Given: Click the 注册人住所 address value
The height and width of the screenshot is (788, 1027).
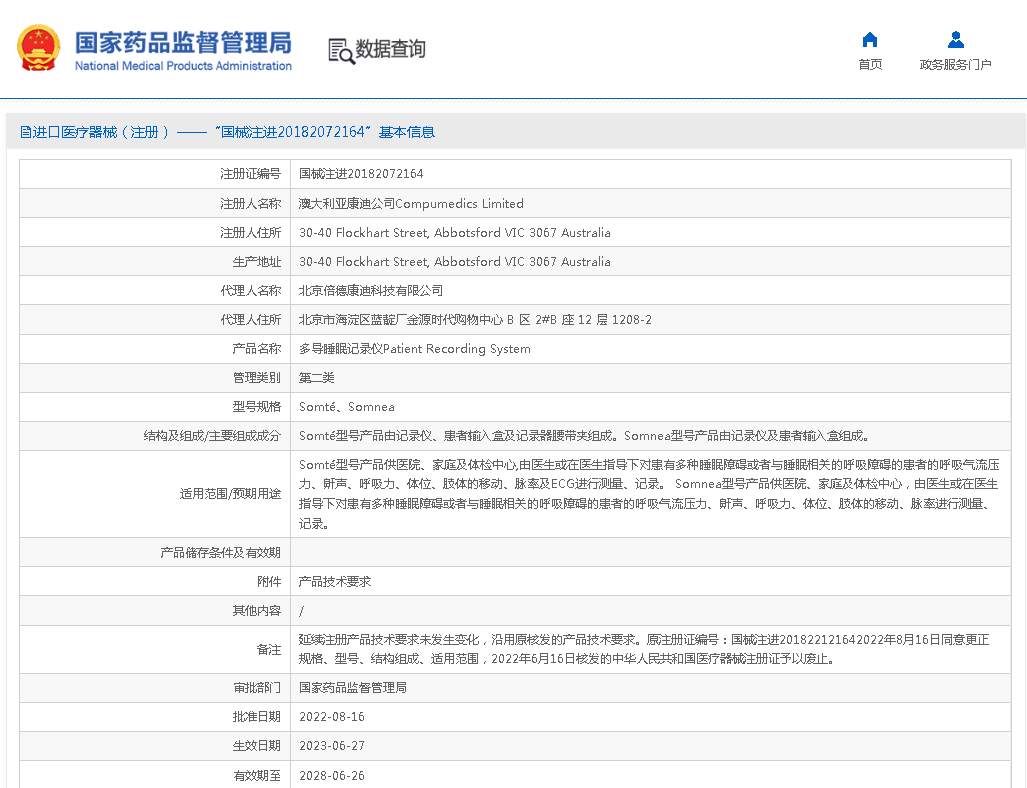Looking at the screenshot, I should click(x=455, y=233).
